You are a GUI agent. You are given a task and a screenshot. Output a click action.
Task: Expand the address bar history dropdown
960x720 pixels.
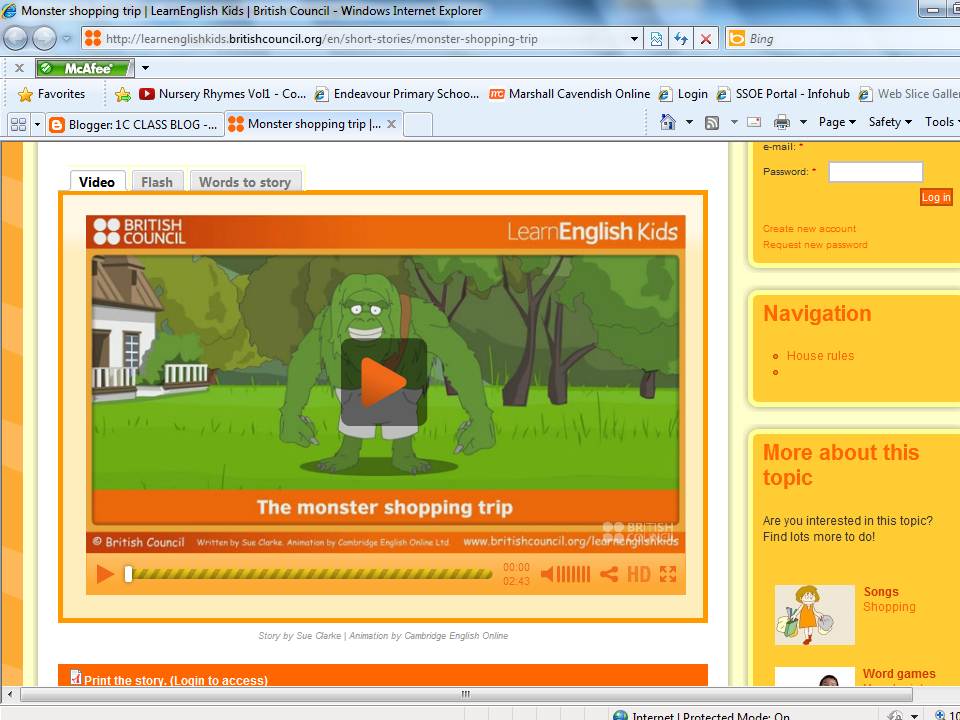[634, 39]
